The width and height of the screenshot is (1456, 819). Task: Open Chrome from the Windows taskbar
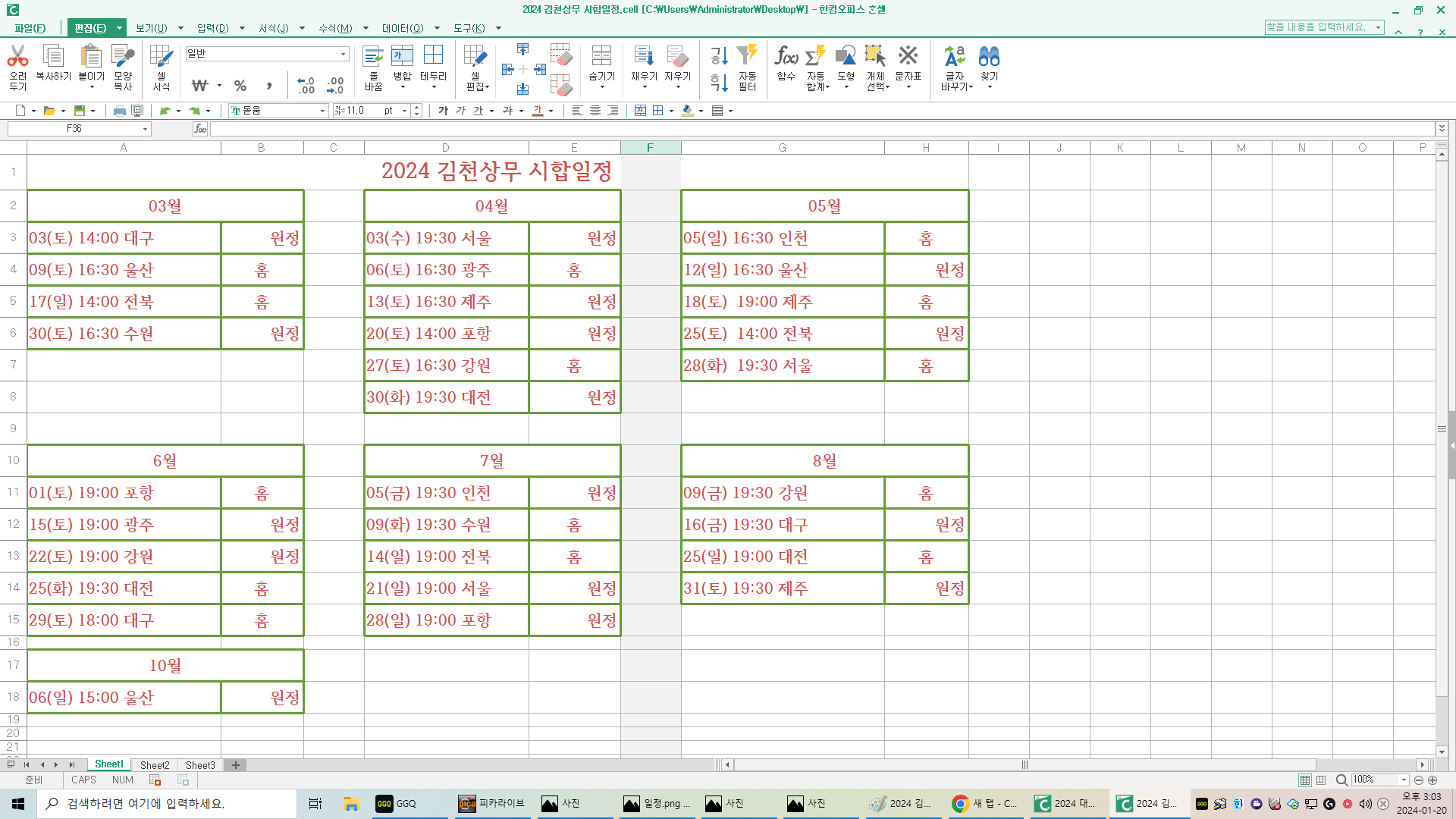pyautogui.click(x=984, y=804)
